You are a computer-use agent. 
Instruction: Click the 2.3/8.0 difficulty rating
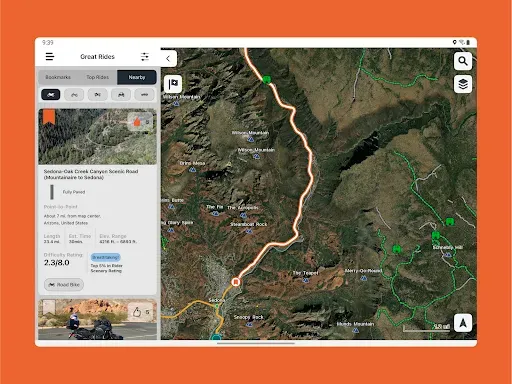coord(57,263)
